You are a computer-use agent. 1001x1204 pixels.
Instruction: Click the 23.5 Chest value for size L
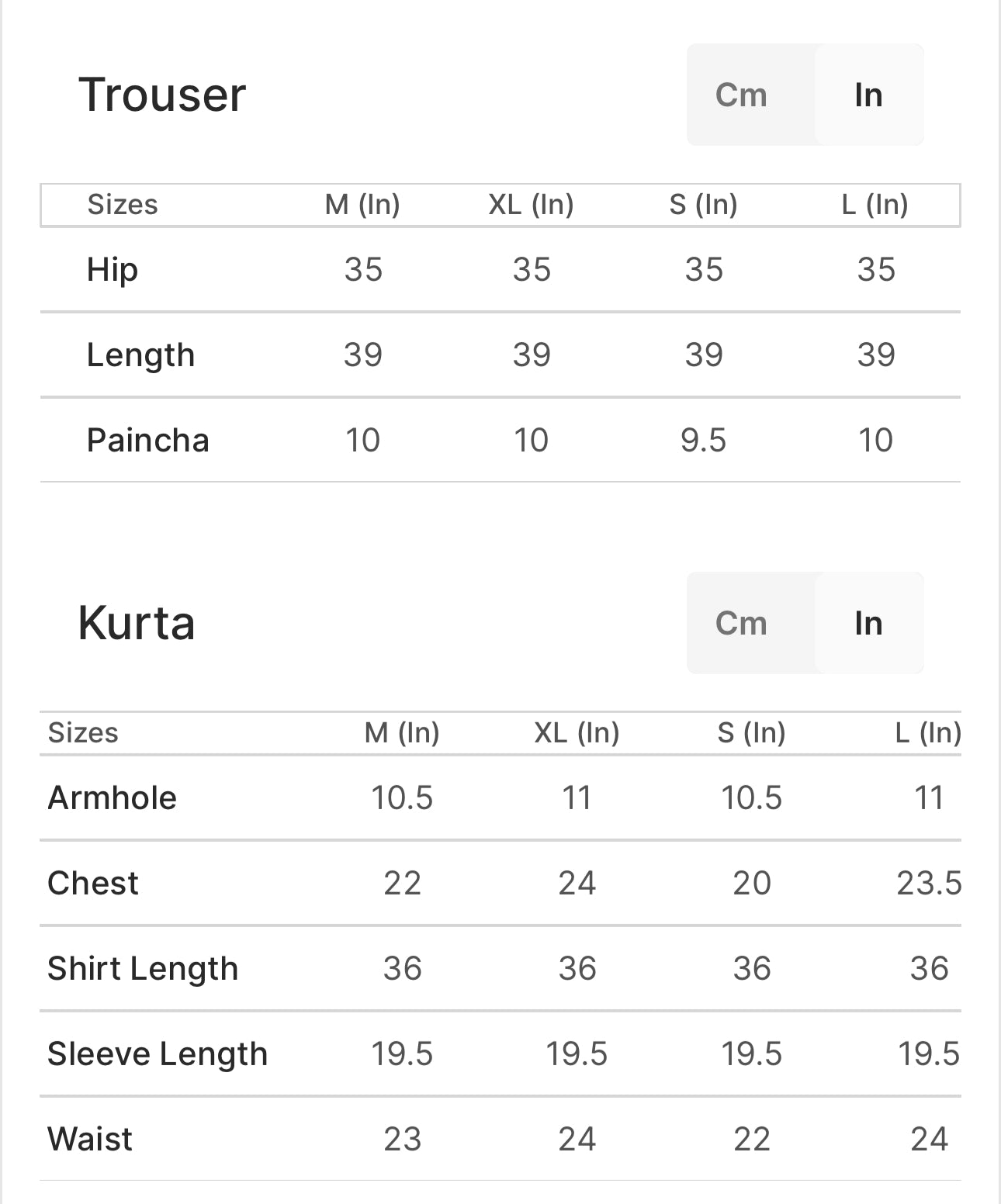coord(929,883)
